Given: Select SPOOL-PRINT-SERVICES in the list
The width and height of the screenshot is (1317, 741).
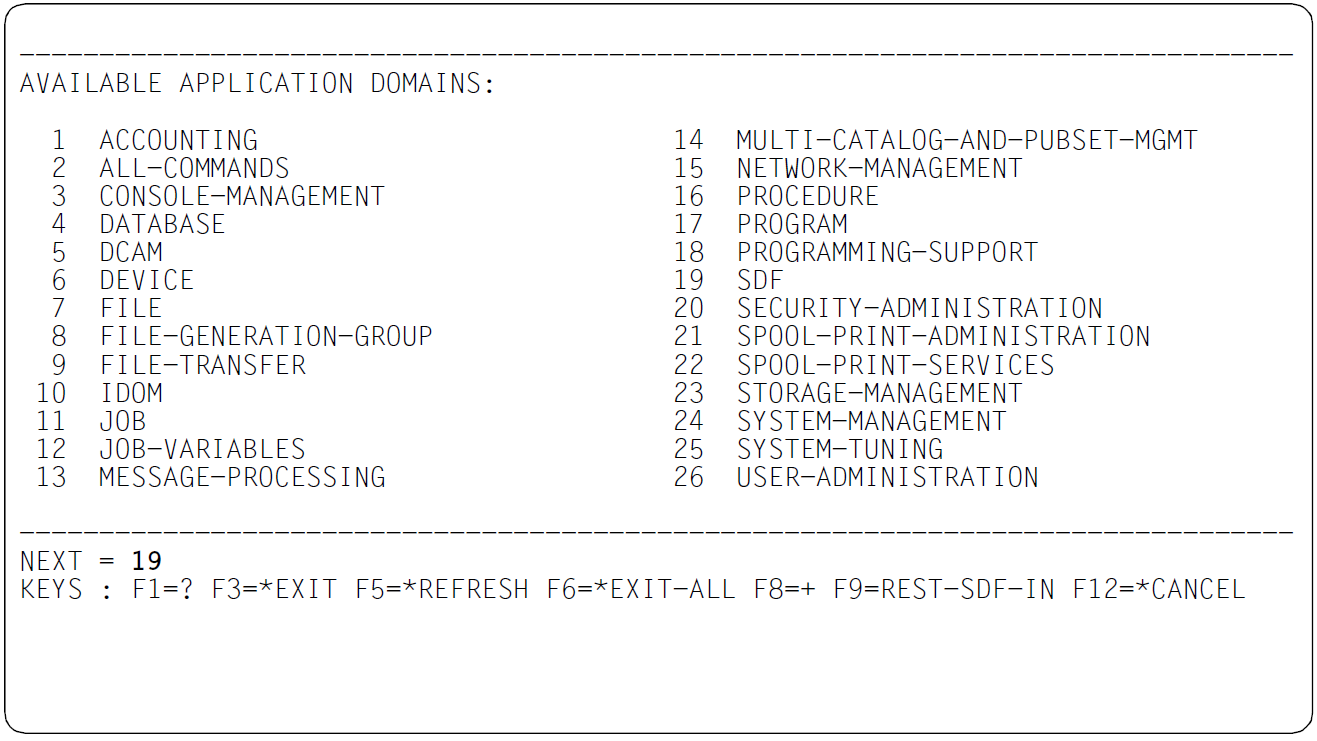Looking at the screenshot, I should point(896,365).
